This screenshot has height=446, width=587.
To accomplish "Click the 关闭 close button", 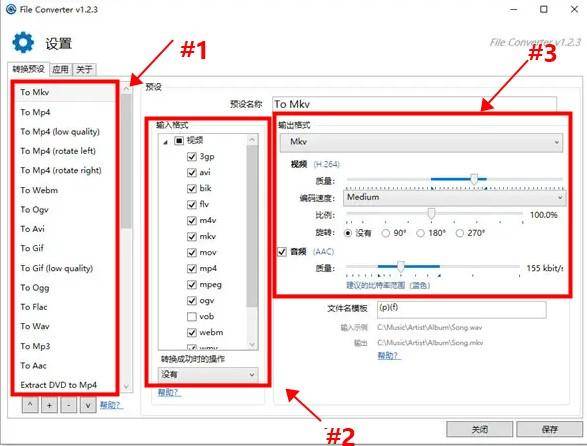I will [480, 429].
